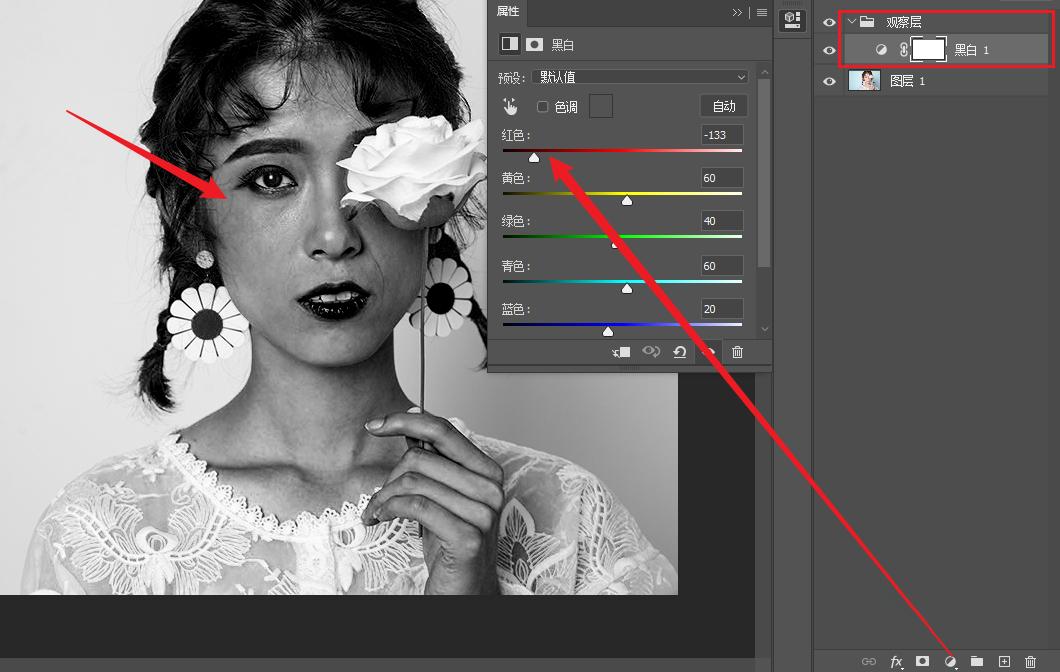Delete layer using Layers panel trash icon
This screenshot has height=672, width=1060.
click(x=1031, y=662)
